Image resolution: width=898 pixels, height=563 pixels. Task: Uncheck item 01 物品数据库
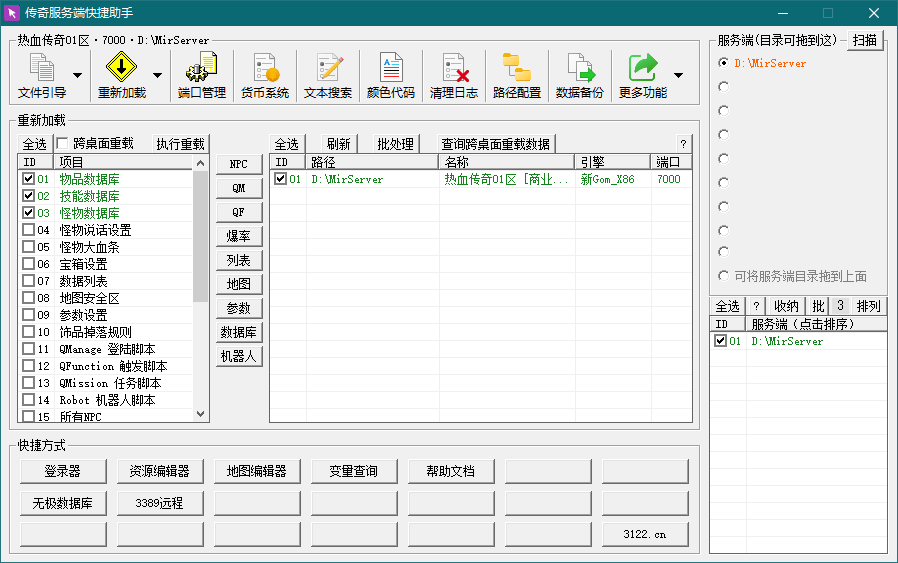(x=29, y=179)
